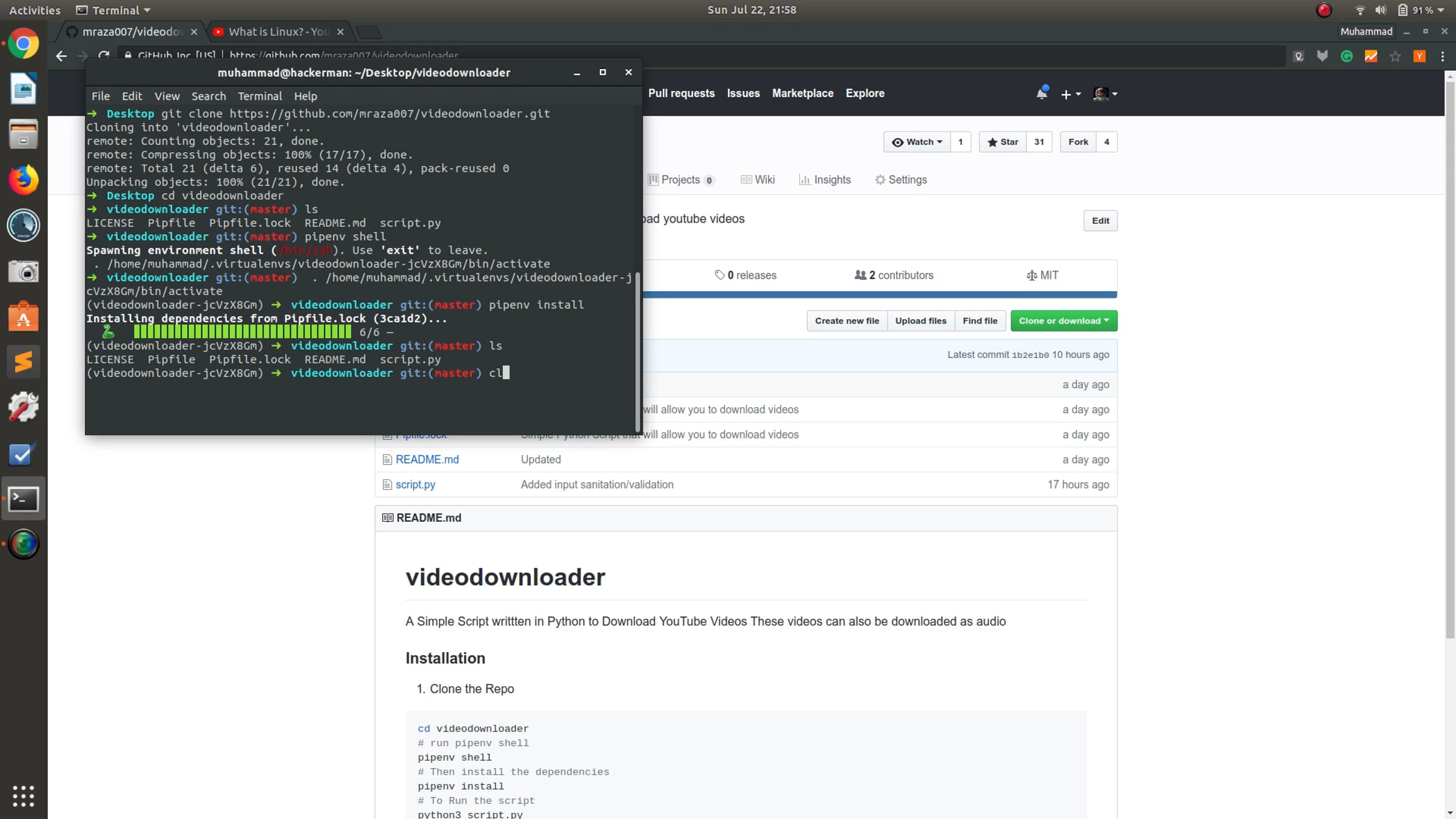This screenshot has width=1456, height=819.
Task: Show all applications grid
Action: click(23, 796)
